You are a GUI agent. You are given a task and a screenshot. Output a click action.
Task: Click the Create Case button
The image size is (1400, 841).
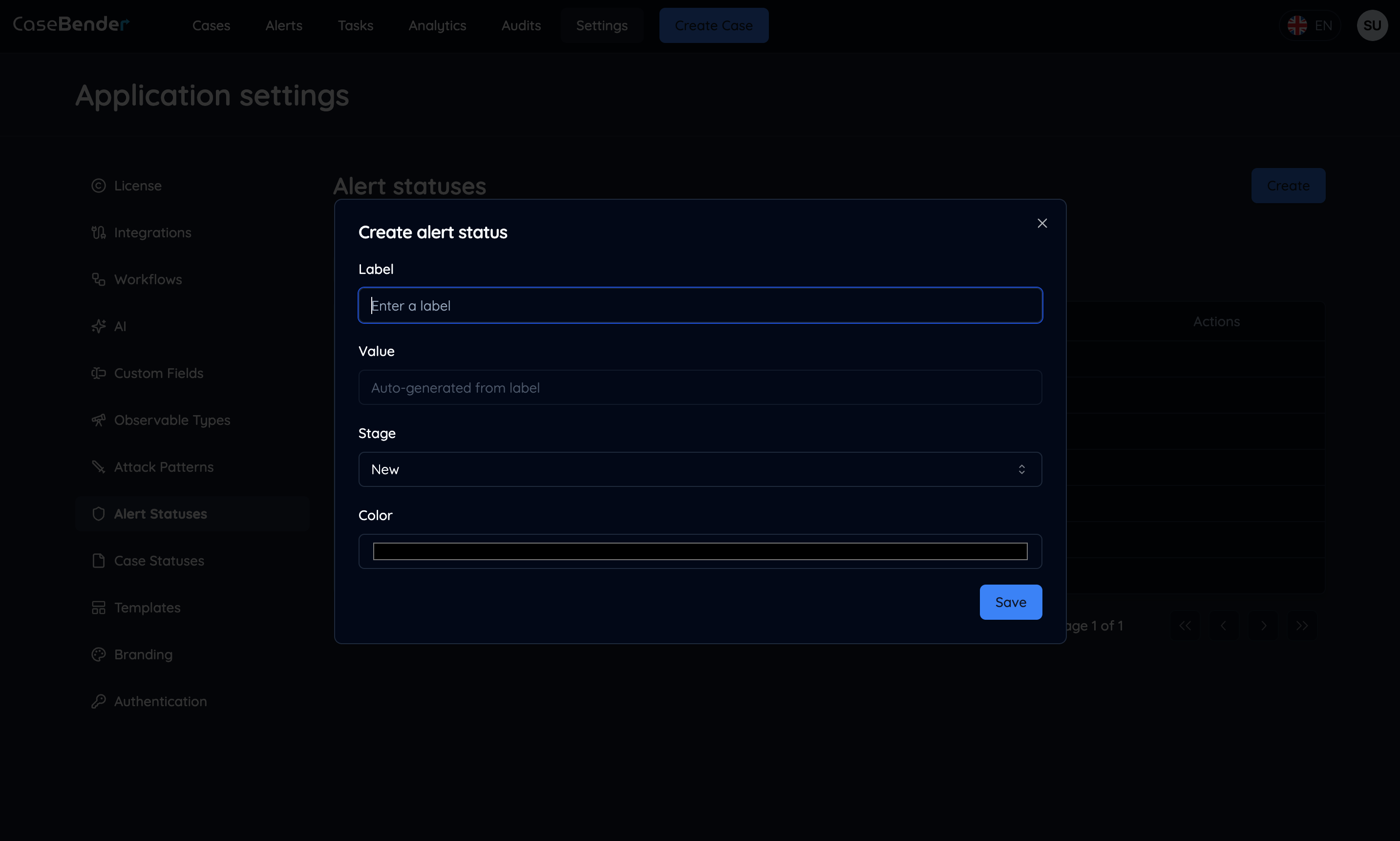pyautogui.click(x=714, y=25)
